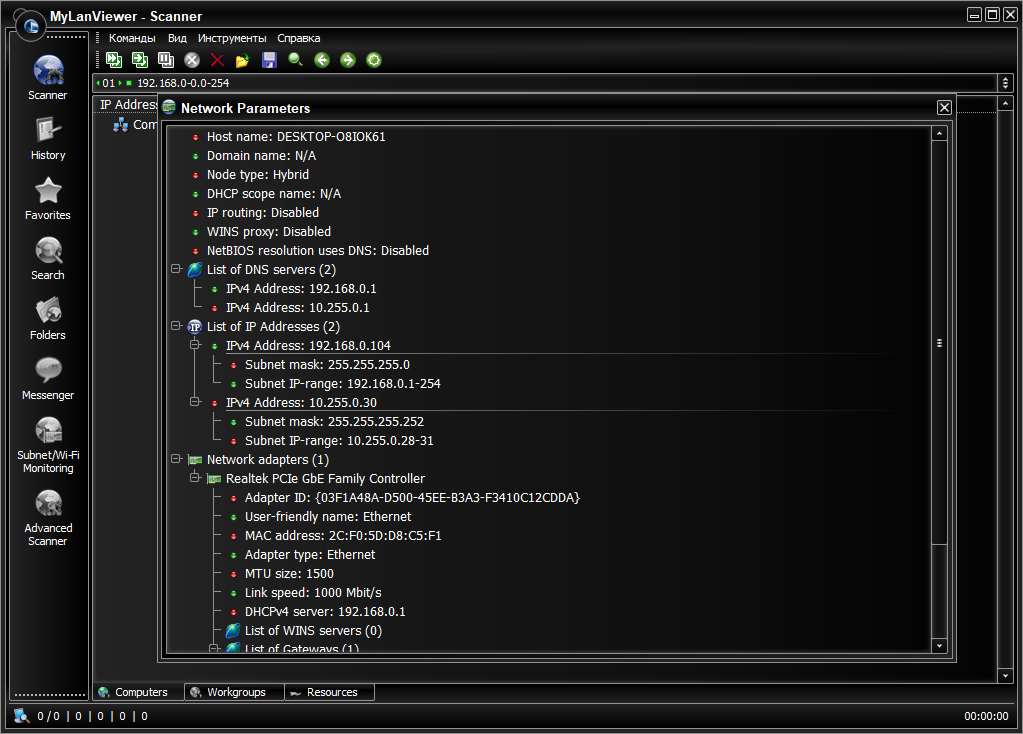1023x734 pixels.
Task: Select the Node type: Hybrid row
Action: 258,175
